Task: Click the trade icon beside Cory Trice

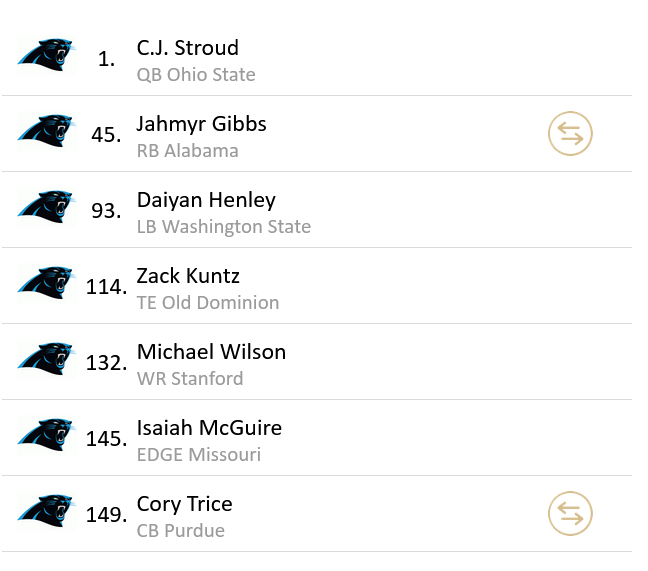Action: pyautogui.click(x=570, y=514)
